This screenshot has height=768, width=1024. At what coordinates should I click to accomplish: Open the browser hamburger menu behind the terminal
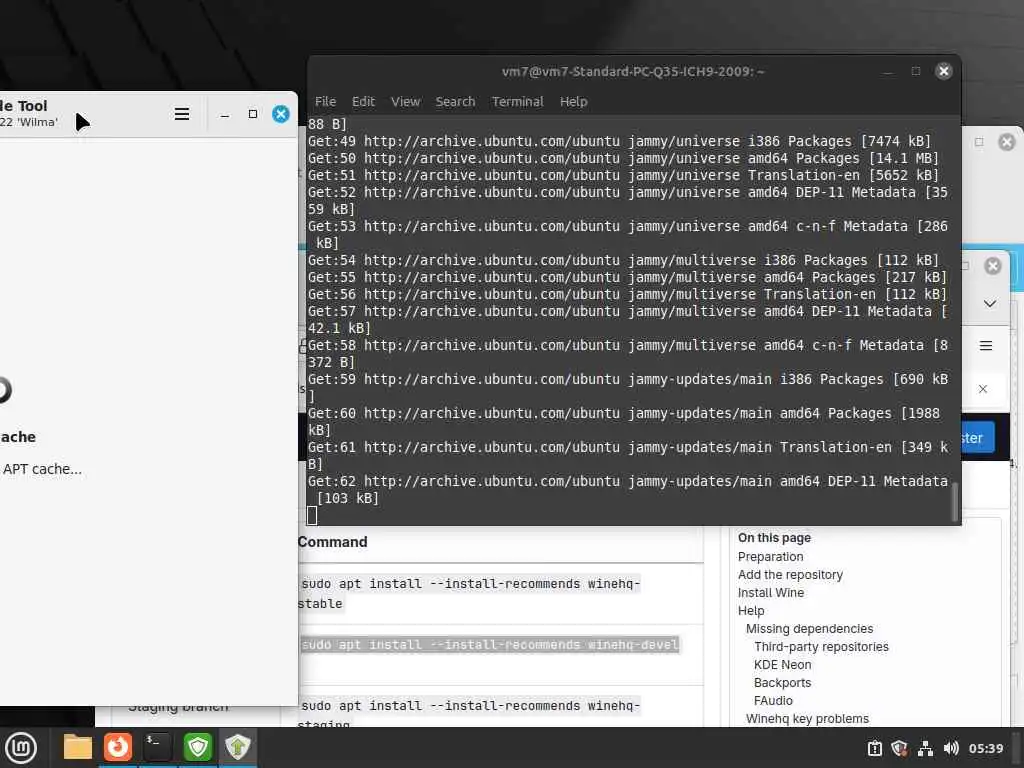986,345
